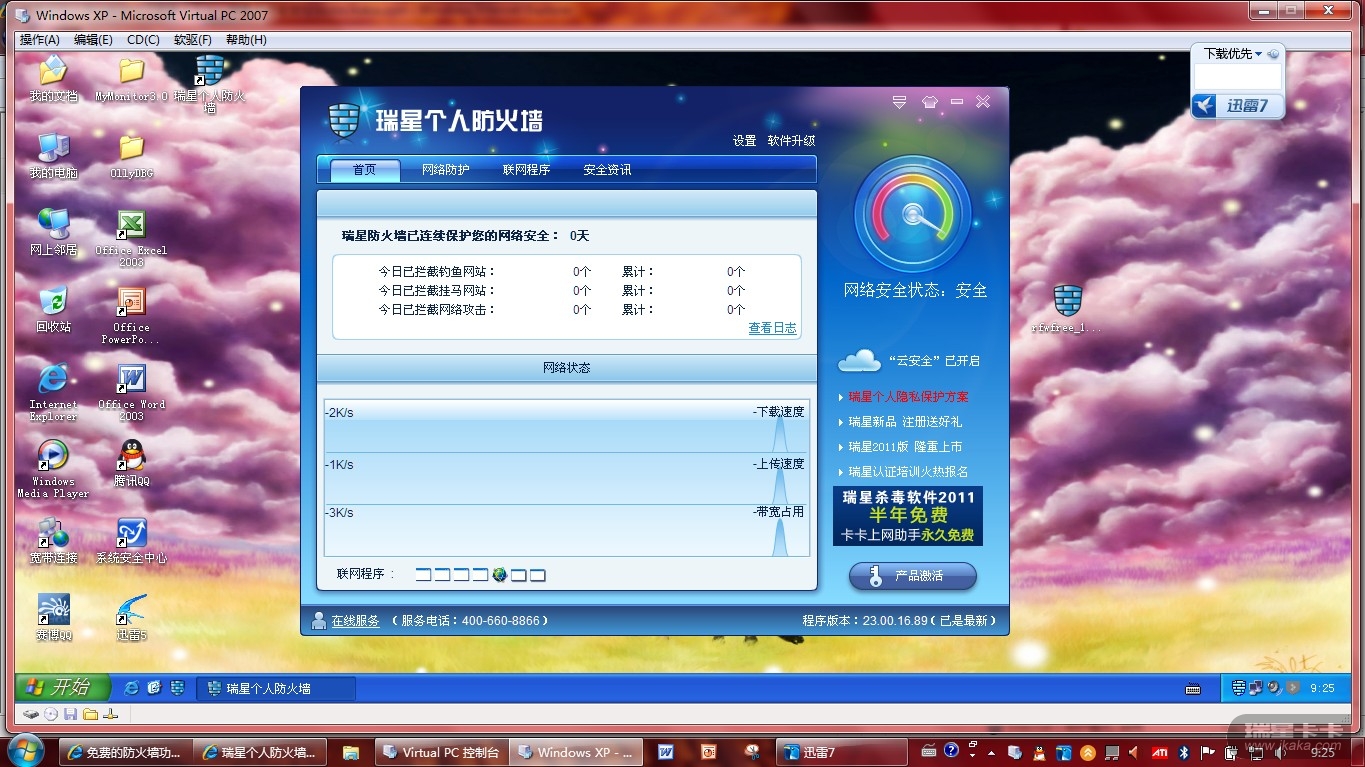Switch to 免费的防火墙功... IE taskbar button

pyautogui.click(x=125, y=753)
